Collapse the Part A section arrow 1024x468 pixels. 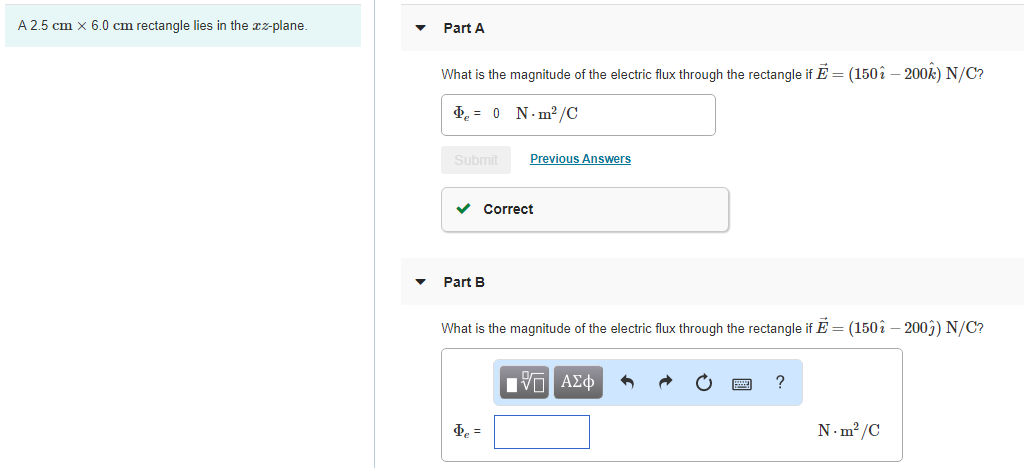pos(421,28)
